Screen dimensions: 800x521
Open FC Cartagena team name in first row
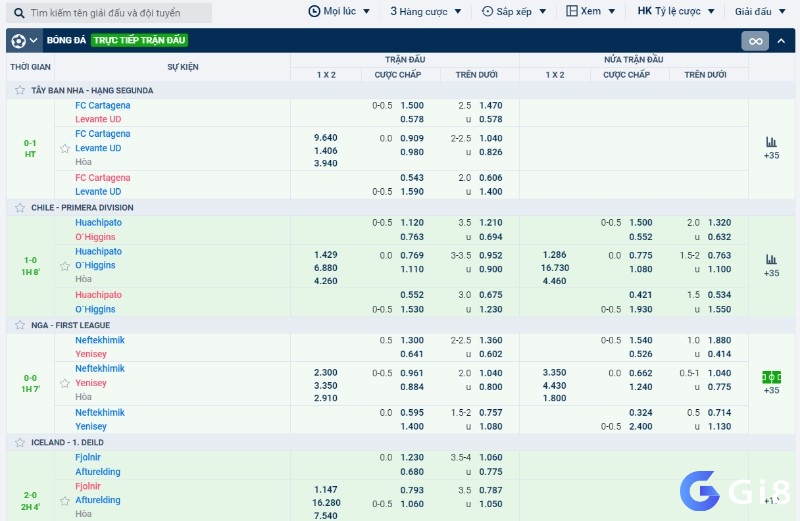(103, 106)
